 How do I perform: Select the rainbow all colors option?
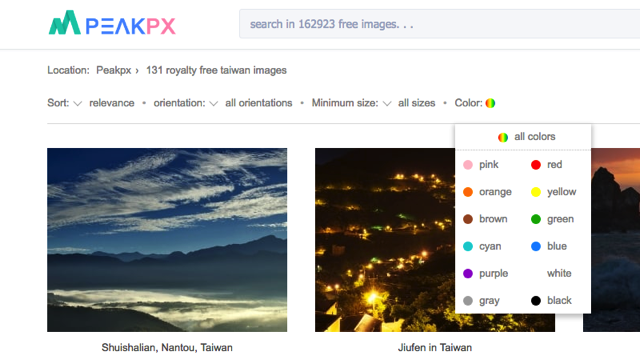[526, 137]
